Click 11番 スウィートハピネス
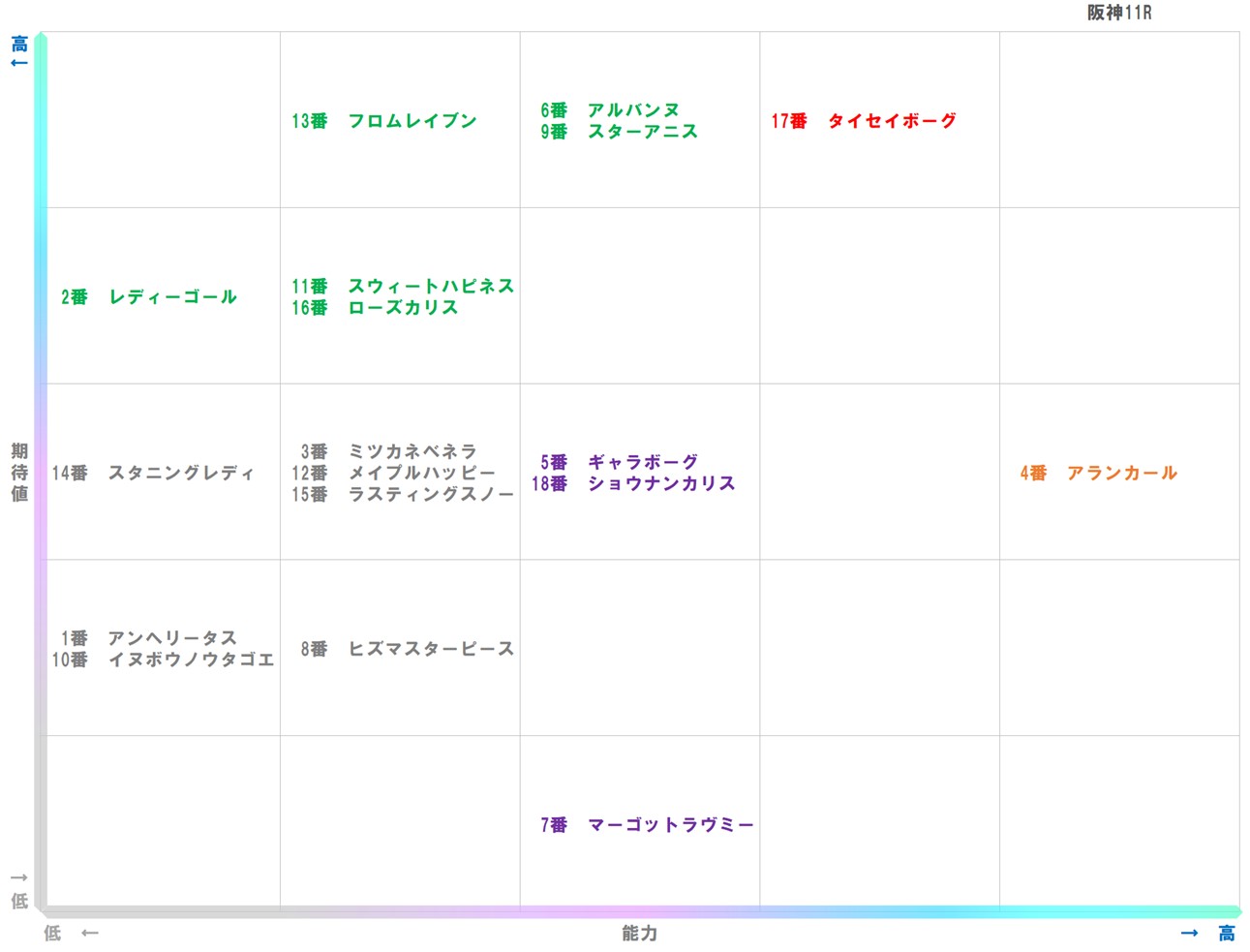Viewport: 1250px width, 952px height. 408,286
